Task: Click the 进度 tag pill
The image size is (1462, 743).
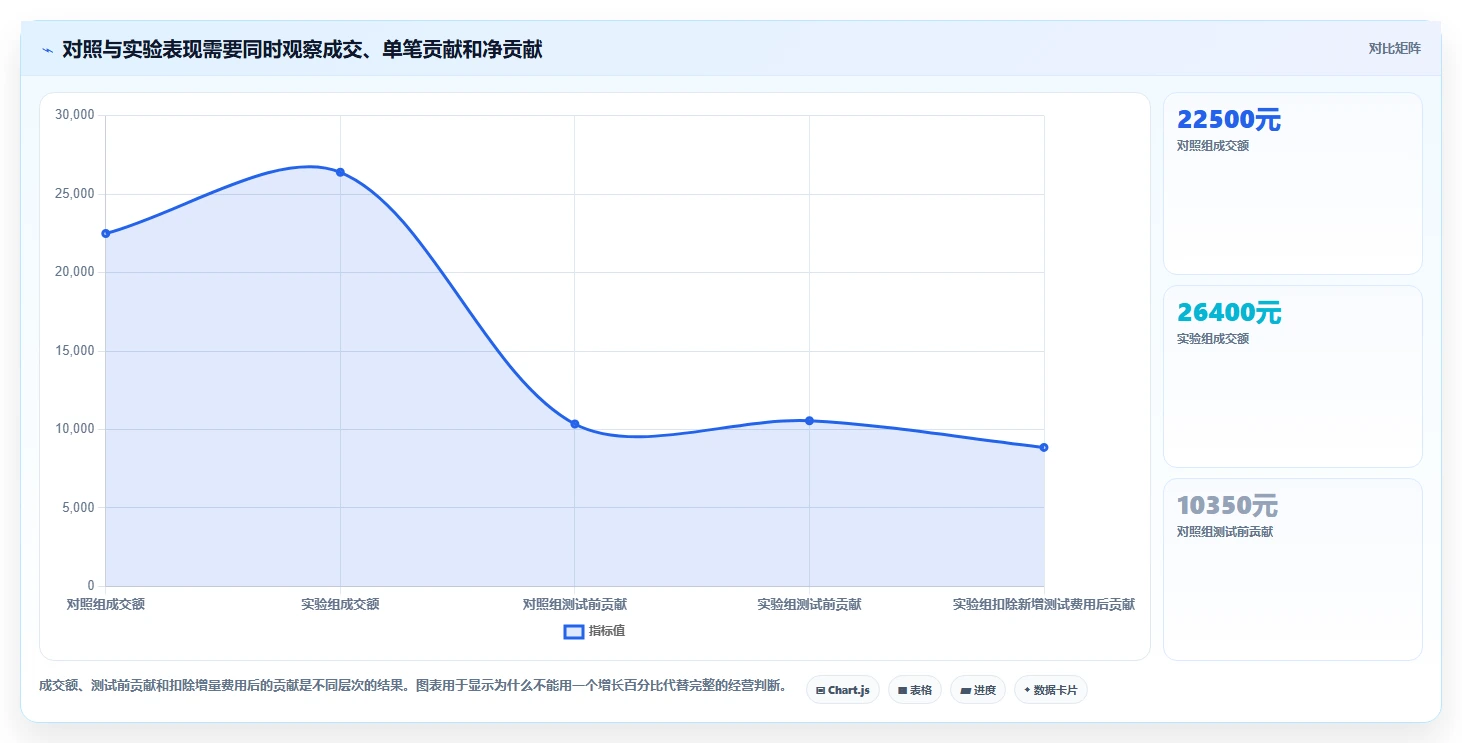Action: pyautogui.click(x=978, y=690)
